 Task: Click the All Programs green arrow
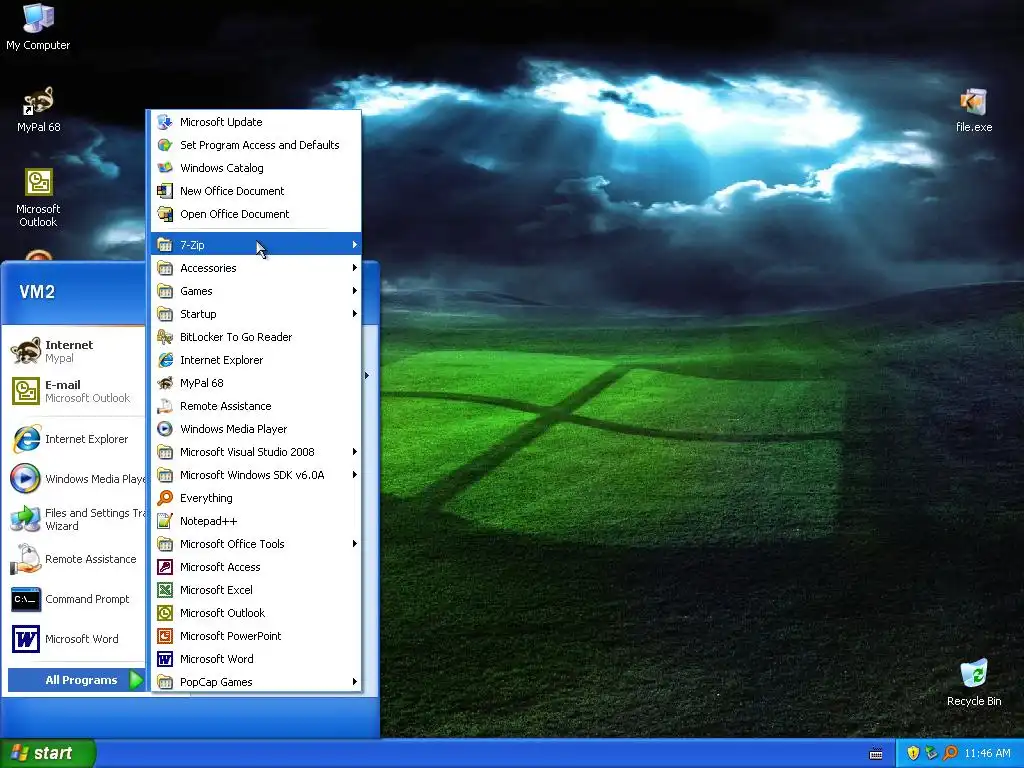(135, 680)
